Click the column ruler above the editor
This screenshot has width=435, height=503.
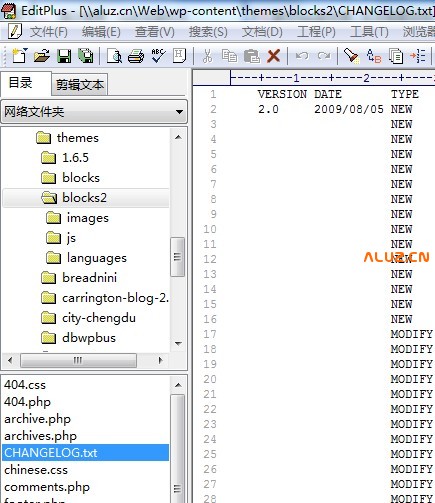tap(333, 78)
